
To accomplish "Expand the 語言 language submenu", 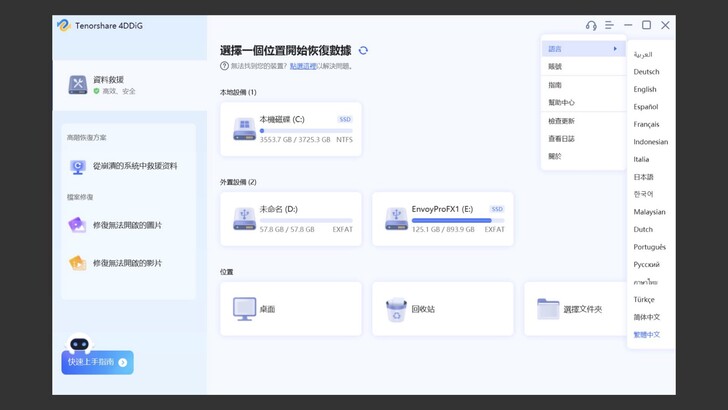I will [x=582, y=48].
